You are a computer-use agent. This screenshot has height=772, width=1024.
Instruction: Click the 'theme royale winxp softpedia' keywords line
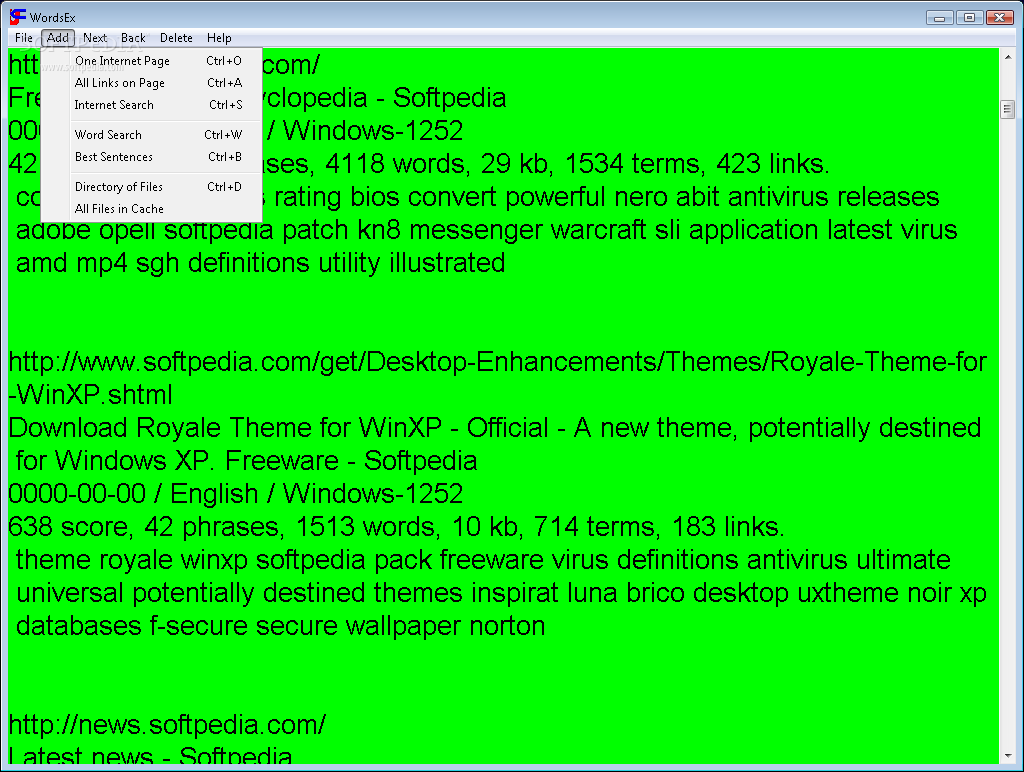click(x=483, y=560)
